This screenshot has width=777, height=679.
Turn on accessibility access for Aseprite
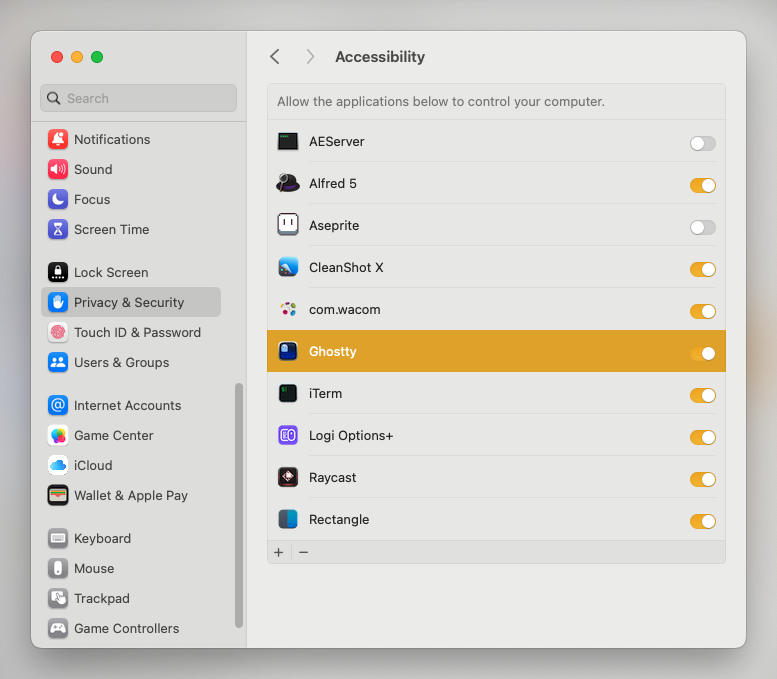702,227
